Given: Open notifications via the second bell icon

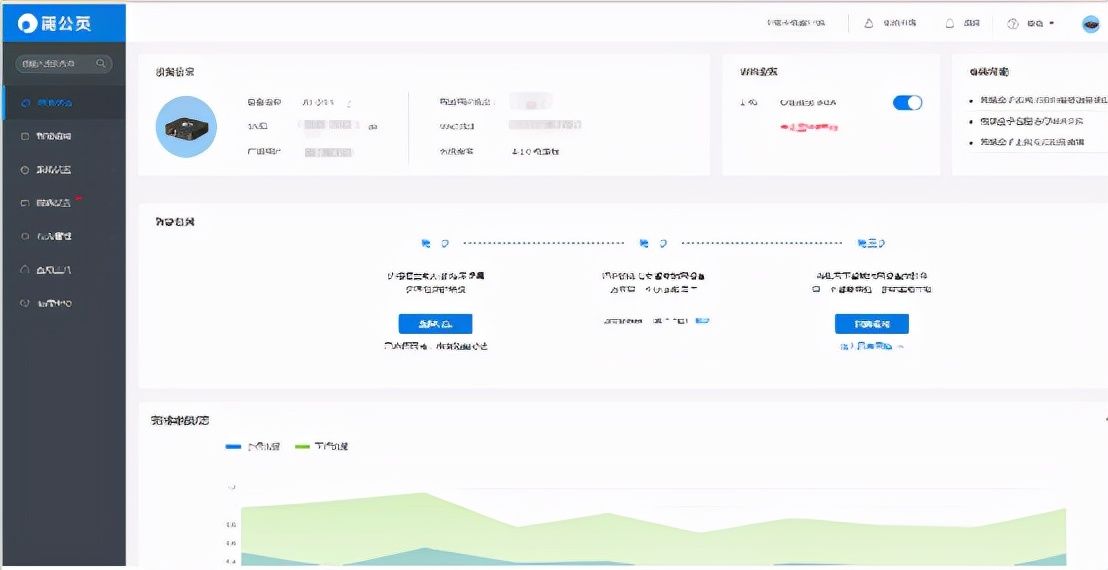Looking at the screenshot, I should tap(950, 23).
